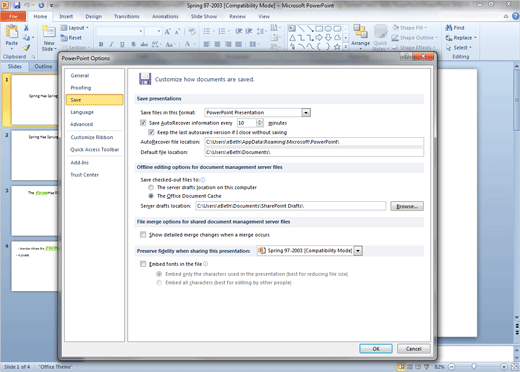
Task: Click the Paste icon in Clipboard group
Action: [x=12, y=32]
